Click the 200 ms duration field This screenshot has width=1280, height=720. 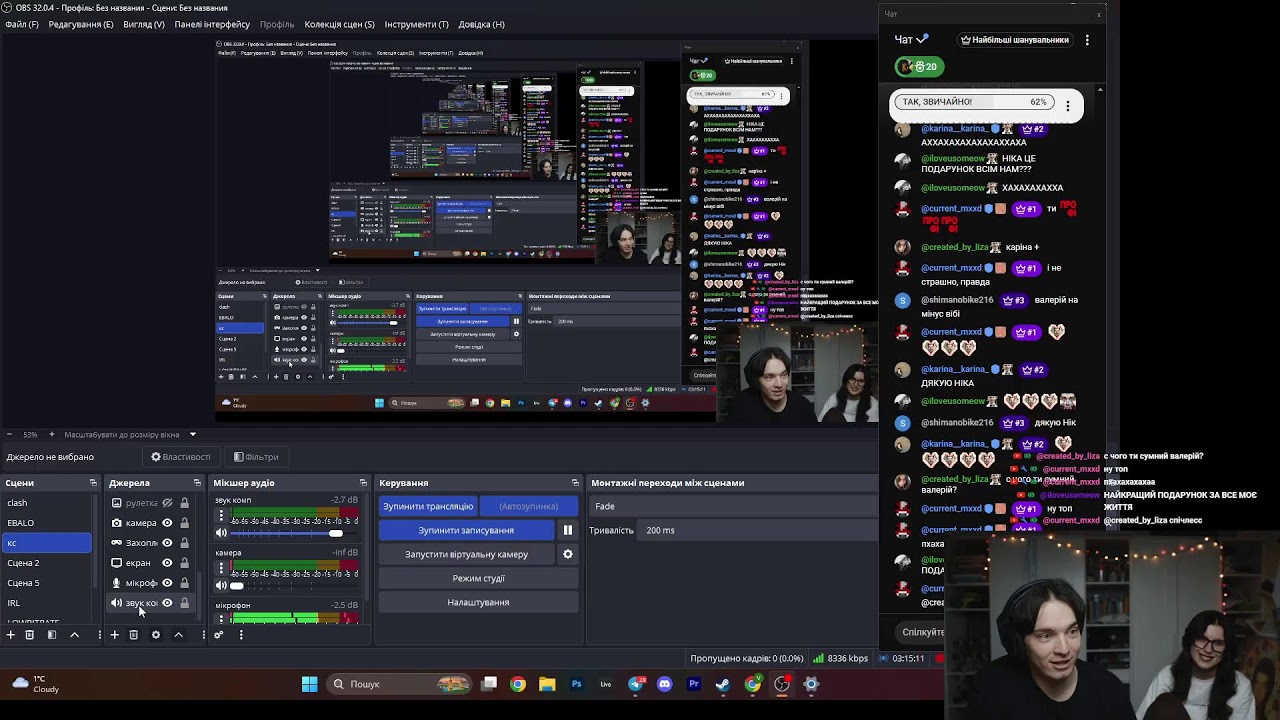(x=756, y=530)
